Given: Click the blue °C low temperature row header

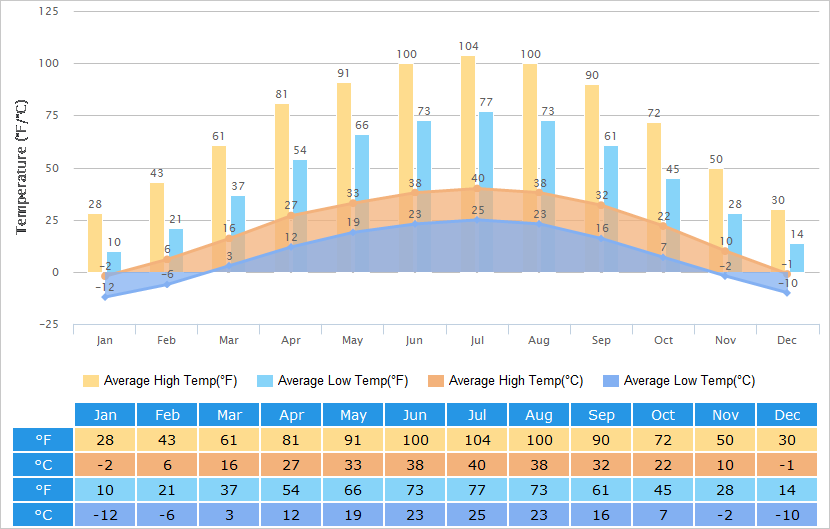Looking at the screenshot, I should [x=43, y=515].
